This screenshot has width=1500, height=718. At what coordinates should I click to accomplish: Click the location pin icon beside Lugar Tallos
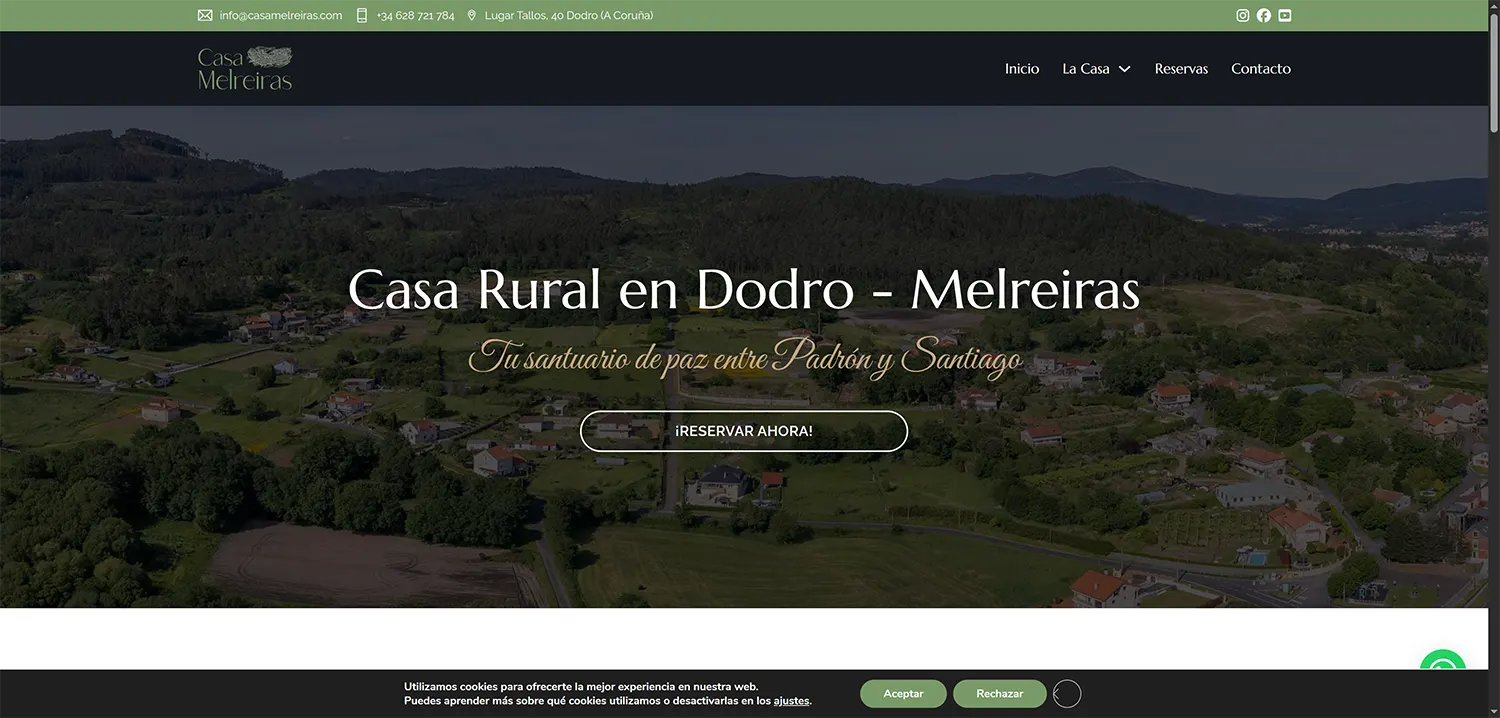pos(471,15)
